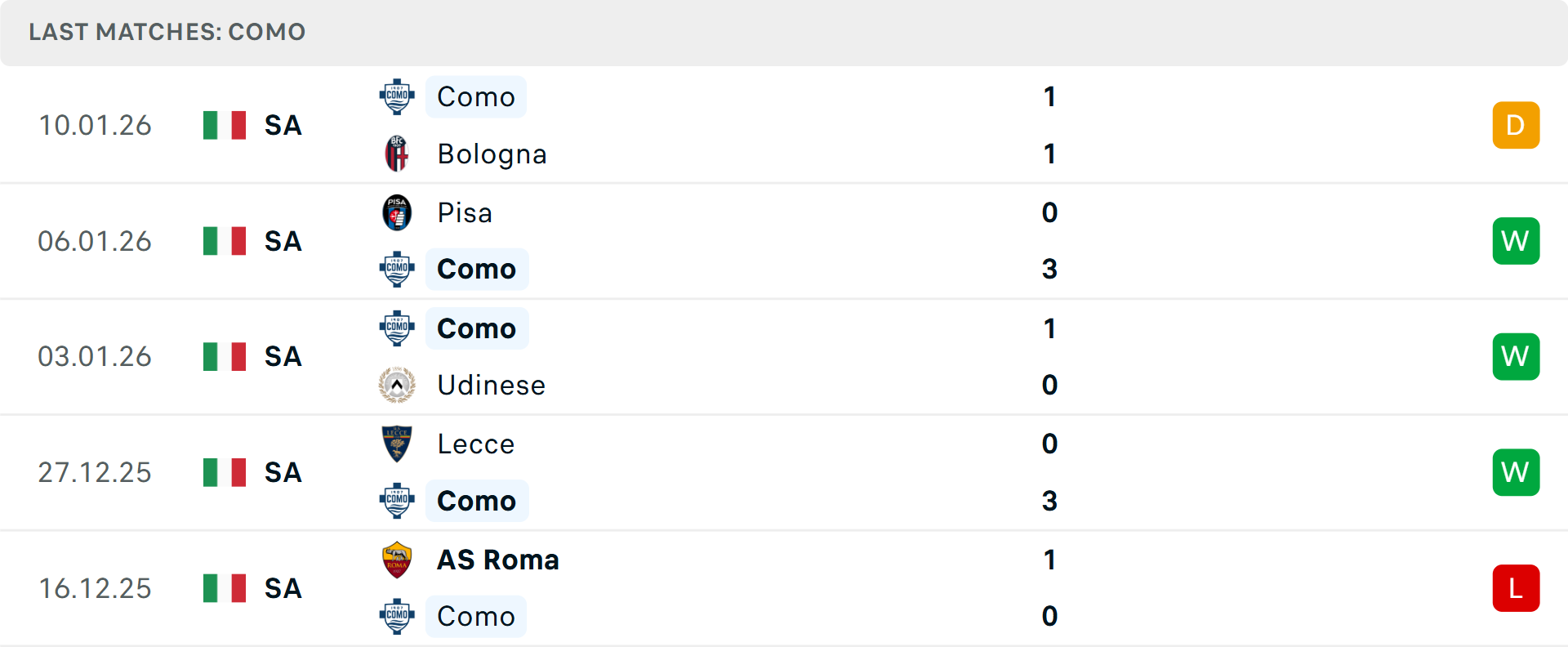Viewport: 1568px width, 647px height.
Task: Click W badge for Udinese match
Action: pos(1516,356)
